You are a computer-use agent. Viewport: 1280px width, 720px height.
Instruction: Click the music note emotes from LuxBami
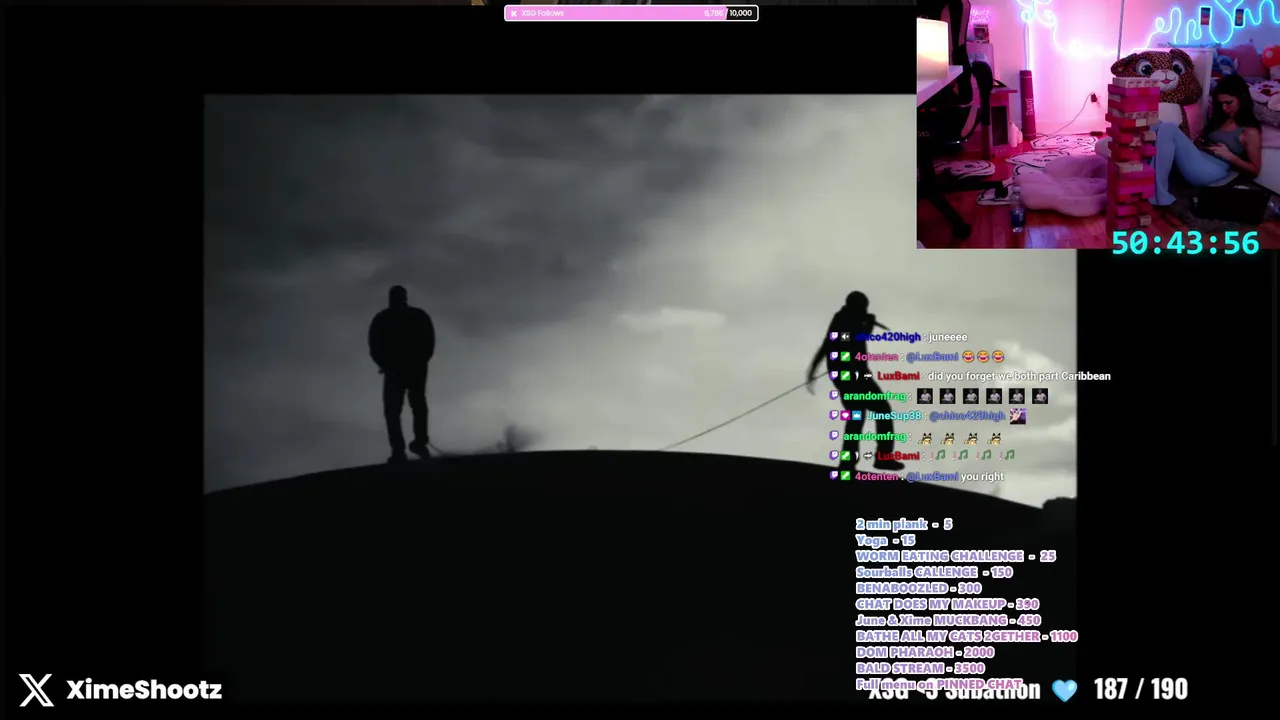(973, 456)
